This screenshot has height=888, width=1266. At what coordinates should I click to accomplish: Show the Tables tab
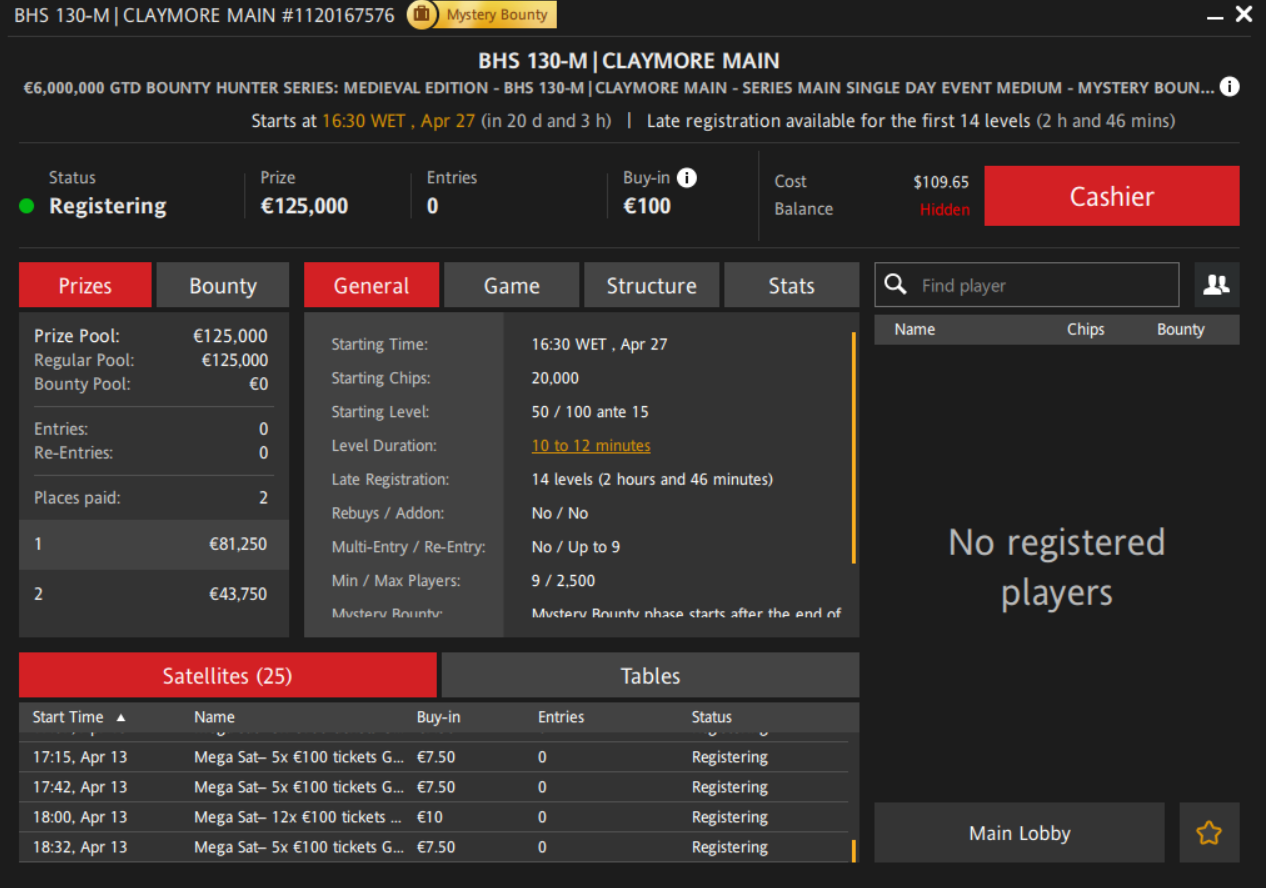[x=650, y=676]
